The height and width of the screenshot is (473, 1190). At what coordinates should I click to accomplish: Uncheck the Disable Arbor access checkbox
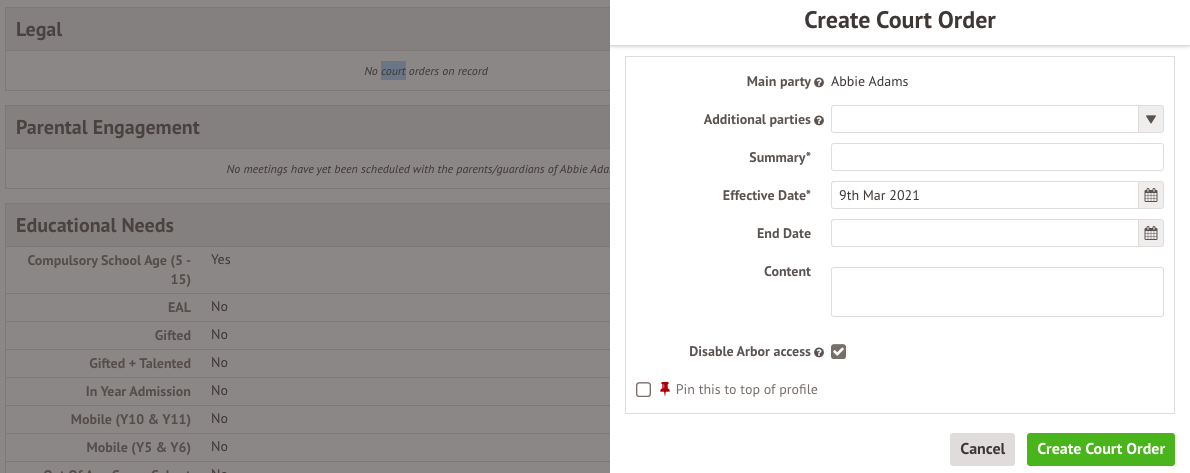pyautogui.click(x=839, y=352)
